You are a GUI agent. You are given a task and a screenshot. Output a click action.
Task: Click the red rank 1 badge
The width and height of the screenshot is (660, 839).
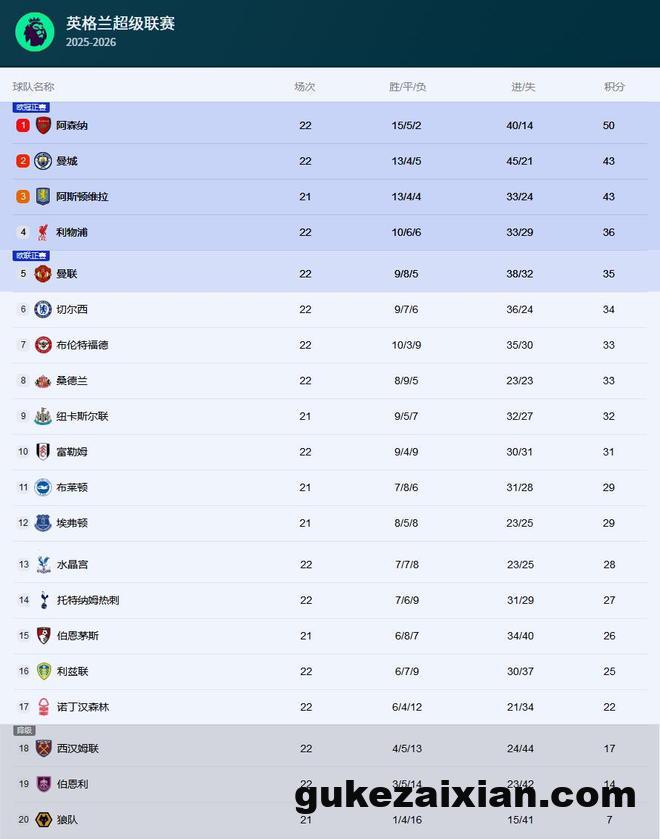click(23, 125)
